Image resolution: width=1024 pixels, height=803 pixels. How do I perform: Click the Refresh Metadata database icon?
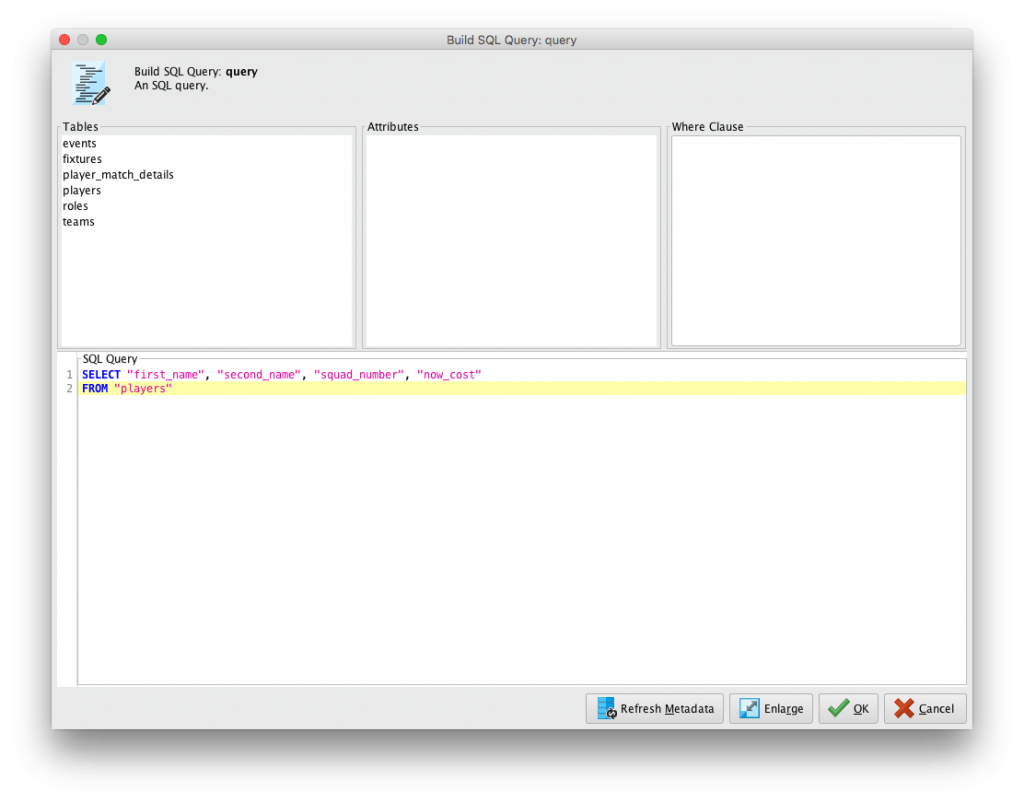606,709
